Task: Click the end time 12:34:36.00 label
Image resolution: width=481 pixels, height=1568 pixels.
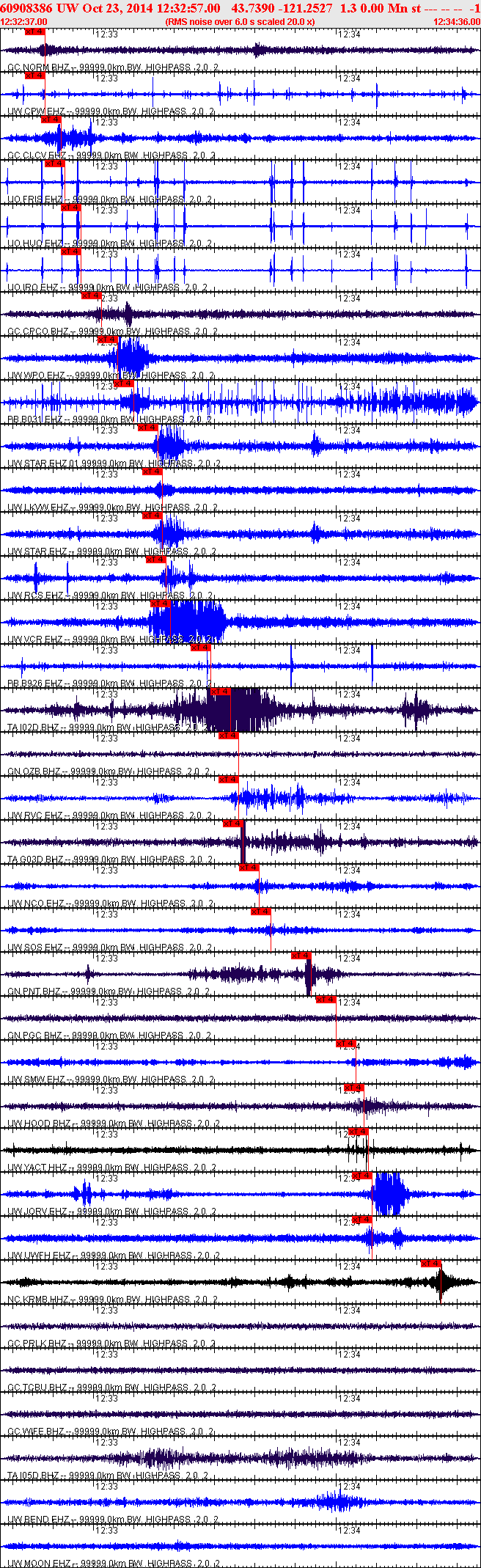Action: [x=456, y=22]
